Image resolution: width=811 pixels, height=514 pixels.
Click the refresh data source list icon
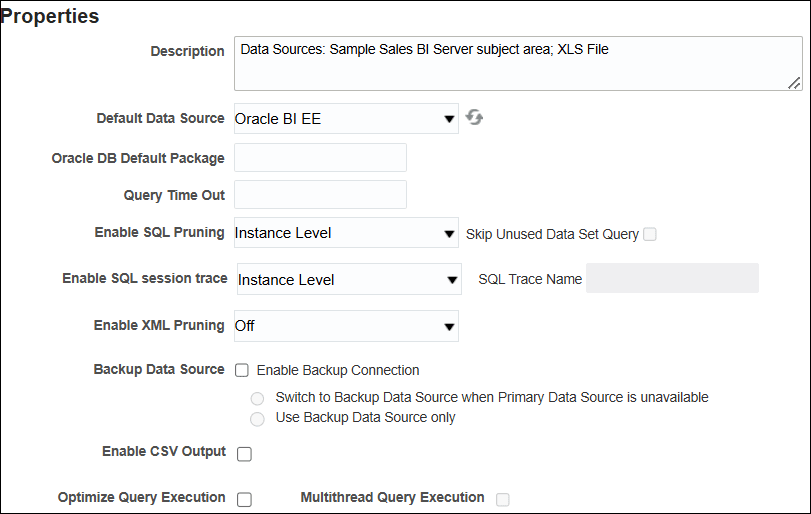pos(475,118)
